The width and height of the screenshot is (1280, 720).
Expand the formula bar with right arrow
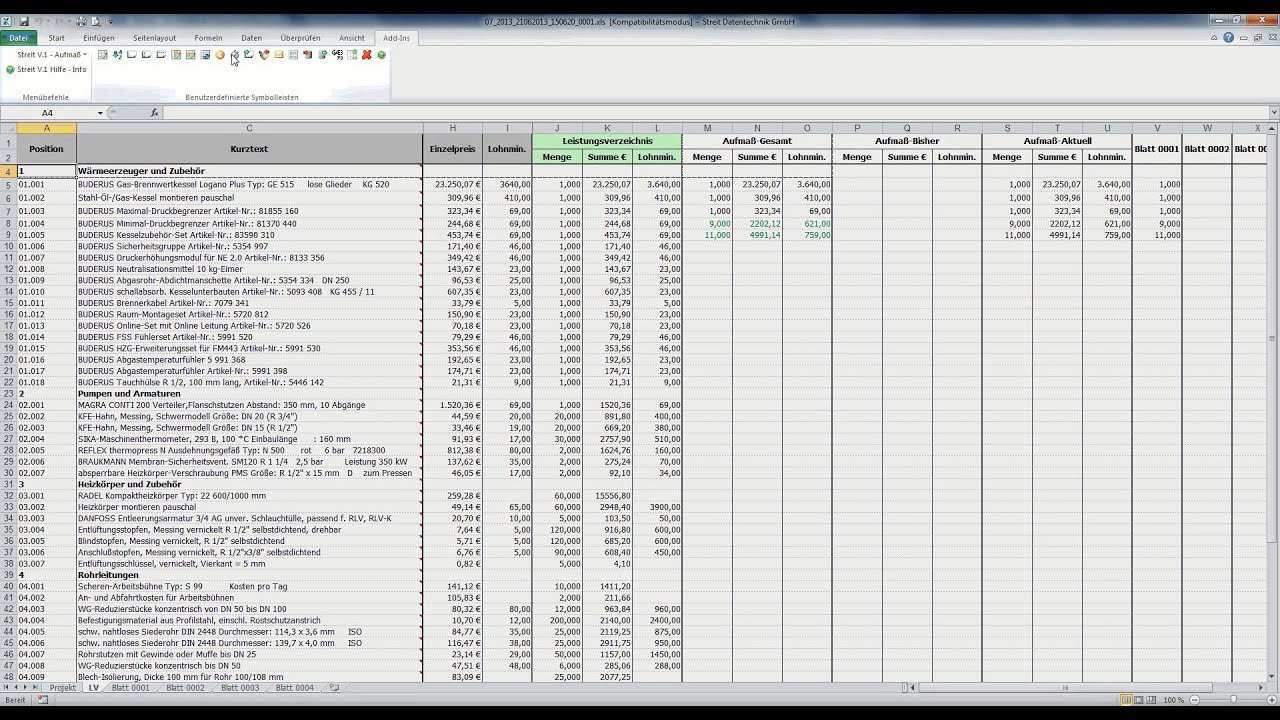click(x=1273, y=113)
